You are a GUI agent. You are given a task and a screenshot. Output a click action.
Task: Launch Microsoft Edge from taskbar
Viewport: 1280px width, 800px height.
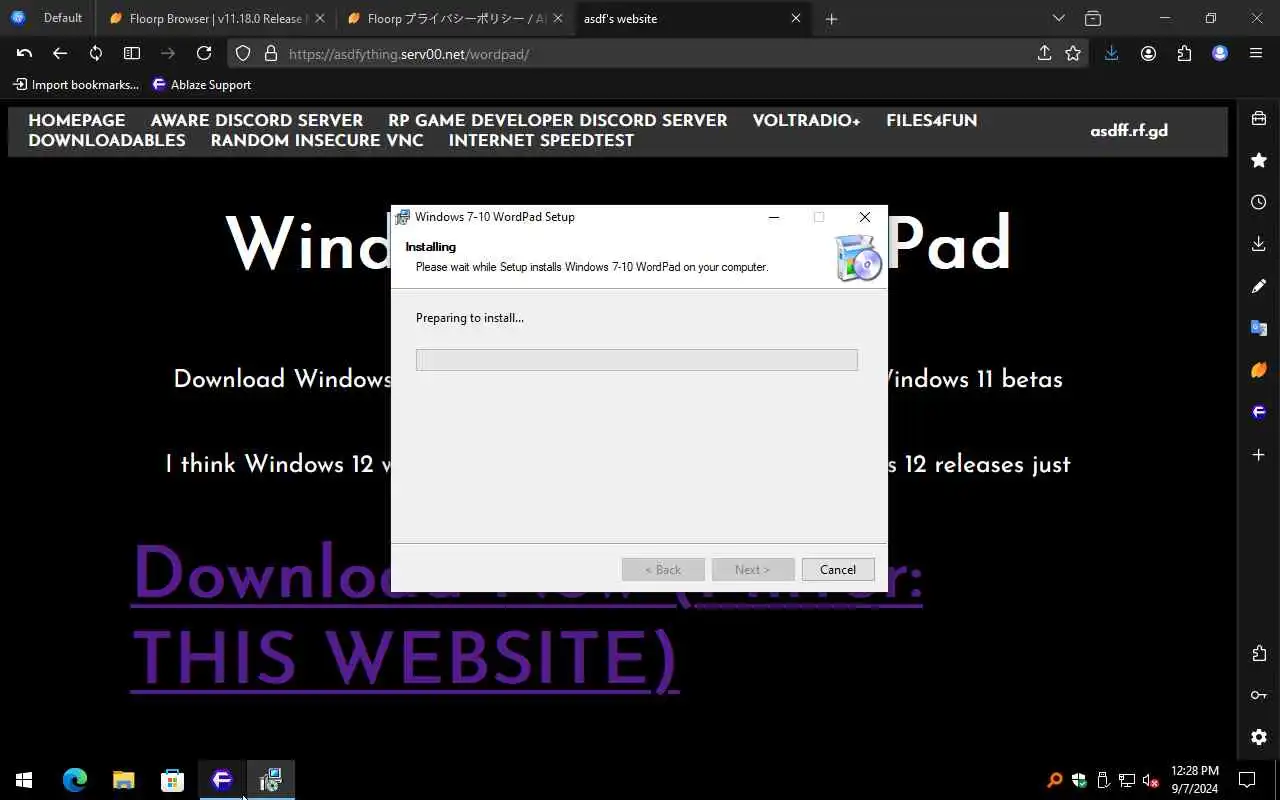coord(75,779)
